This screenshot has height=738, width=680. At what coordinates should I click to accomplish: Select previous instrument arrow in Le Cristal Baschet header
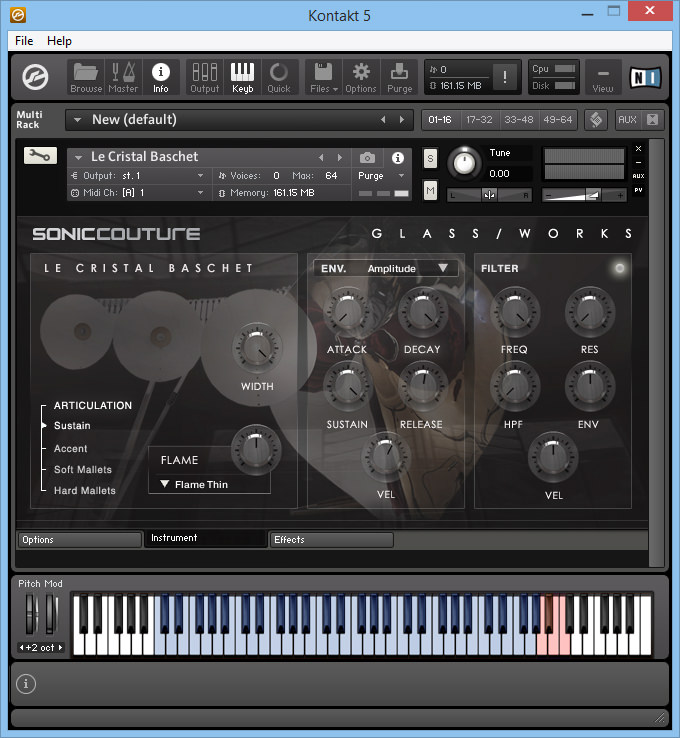point(321,158)
